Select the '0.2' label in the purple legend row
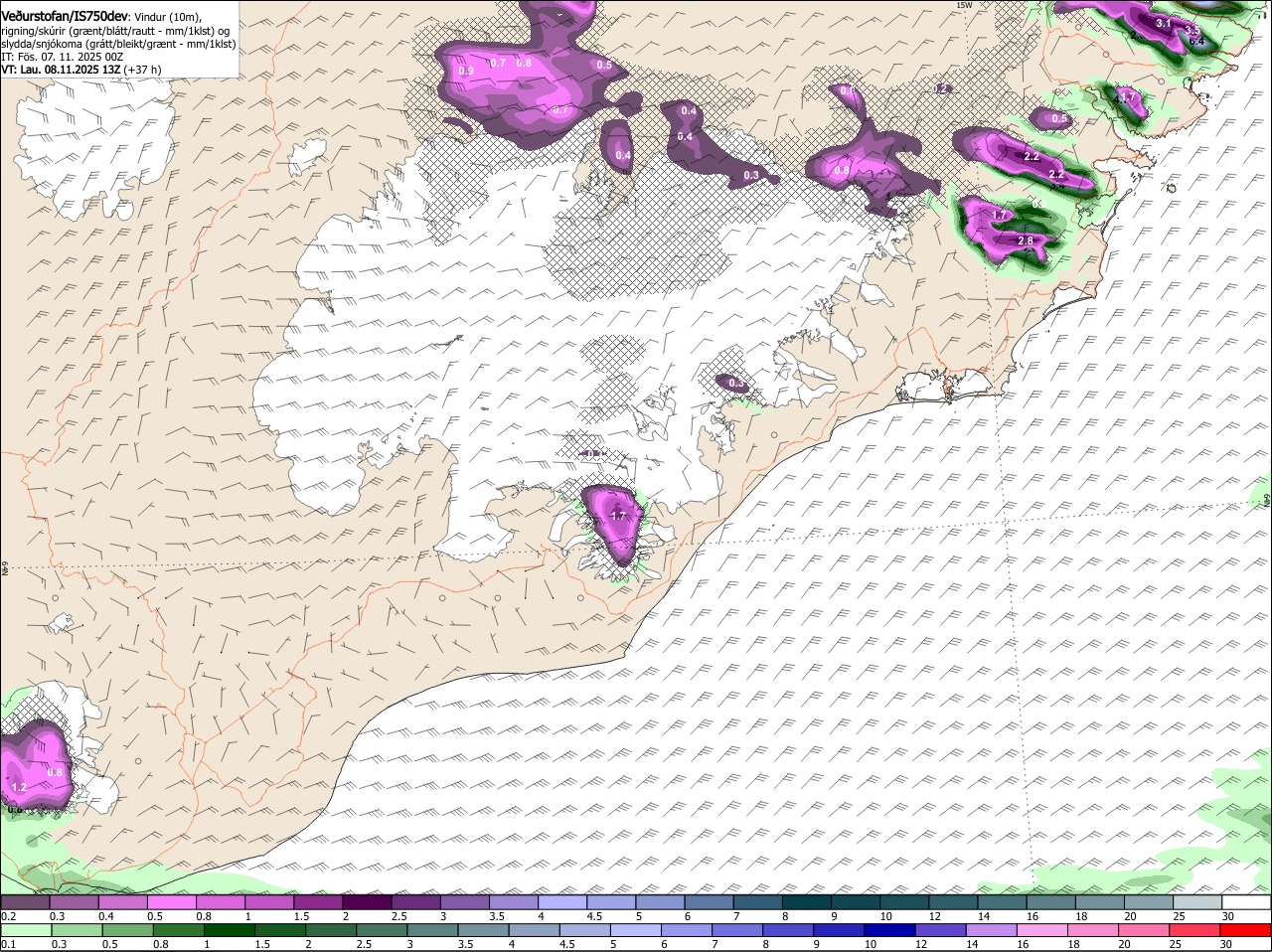 pos(8,915)
